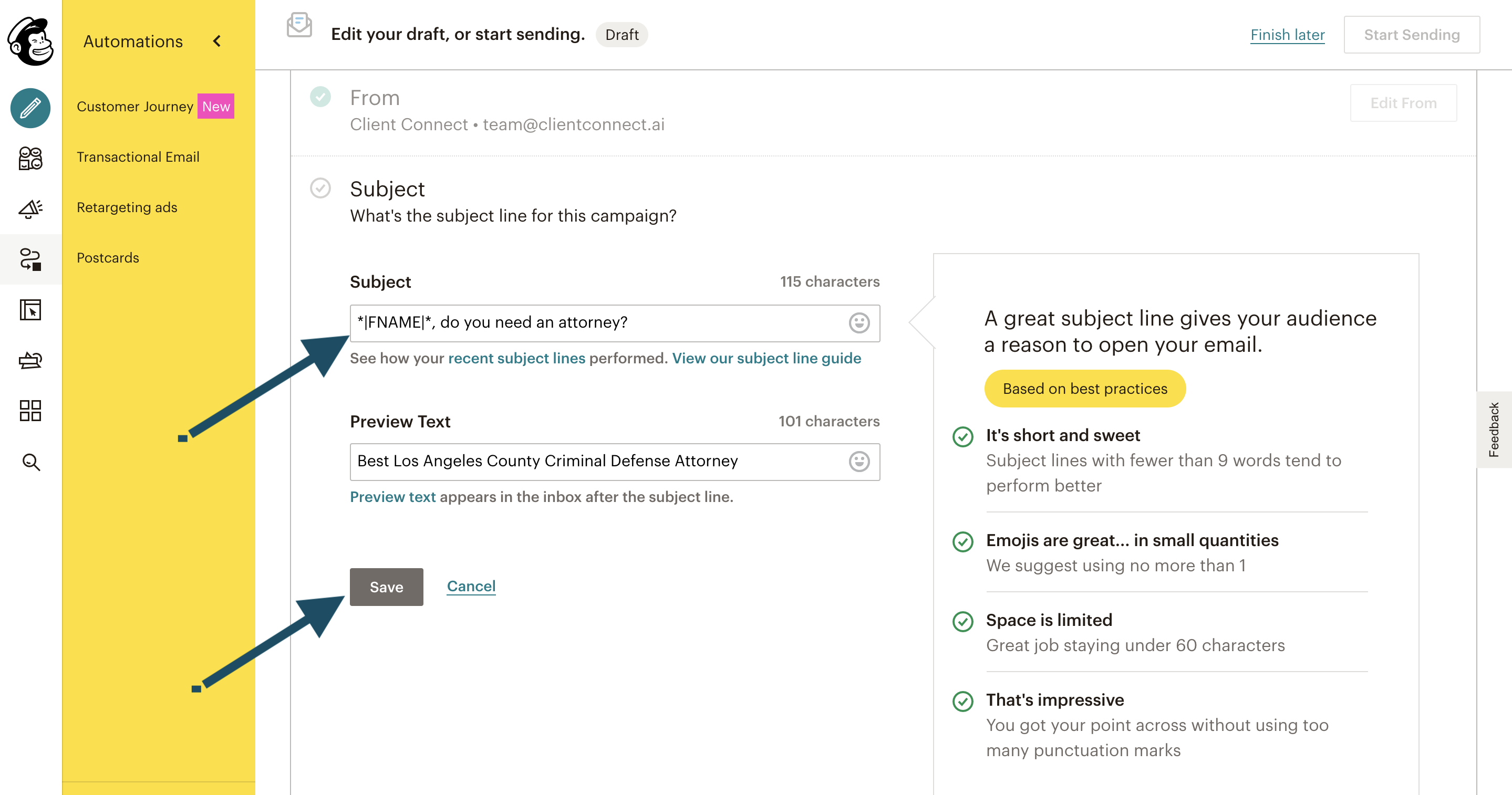Open the Website icon in sidebar

(x=30, y=310)
